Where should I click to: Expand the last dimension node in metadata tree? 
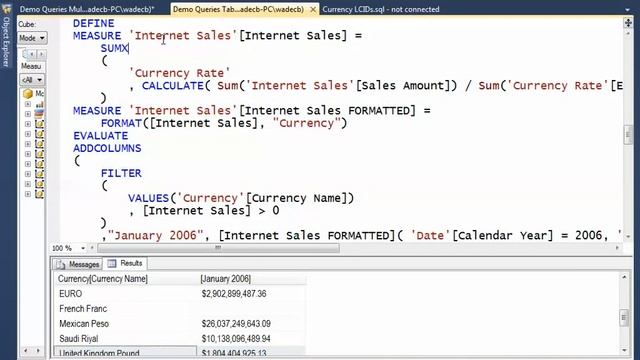click(28, 194)
